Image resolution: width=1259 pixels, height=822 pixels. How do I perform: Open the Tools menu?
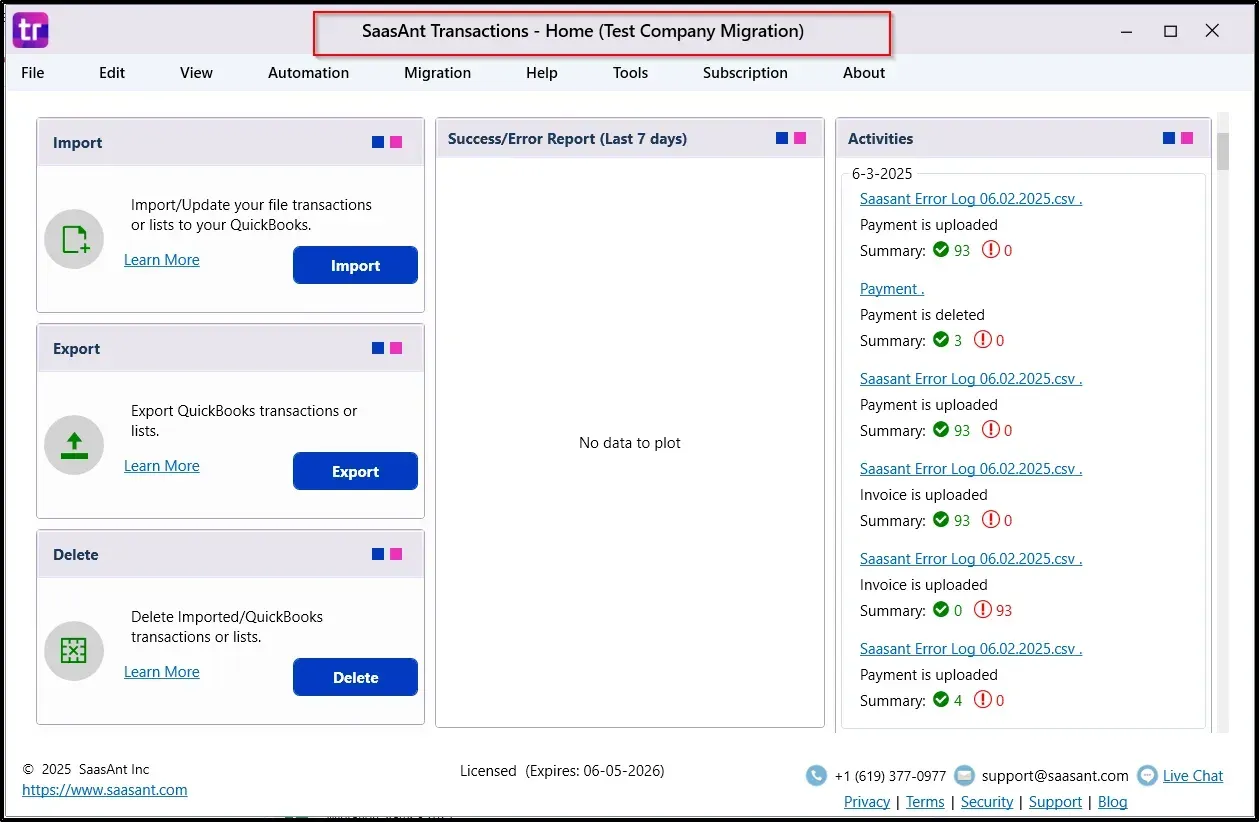click(x=631, y=73)
